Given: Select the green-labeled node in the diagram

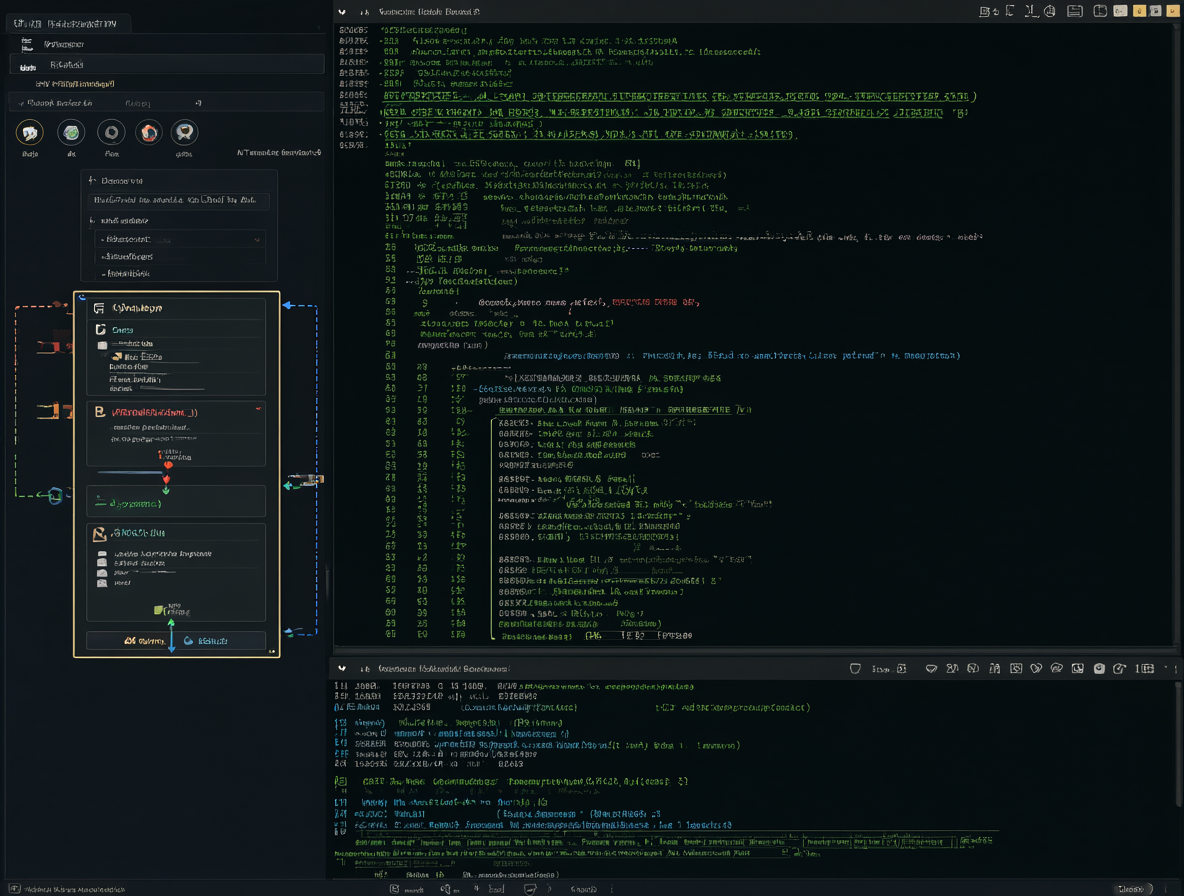Looking at the screenshot, I should tap(176, 501).
